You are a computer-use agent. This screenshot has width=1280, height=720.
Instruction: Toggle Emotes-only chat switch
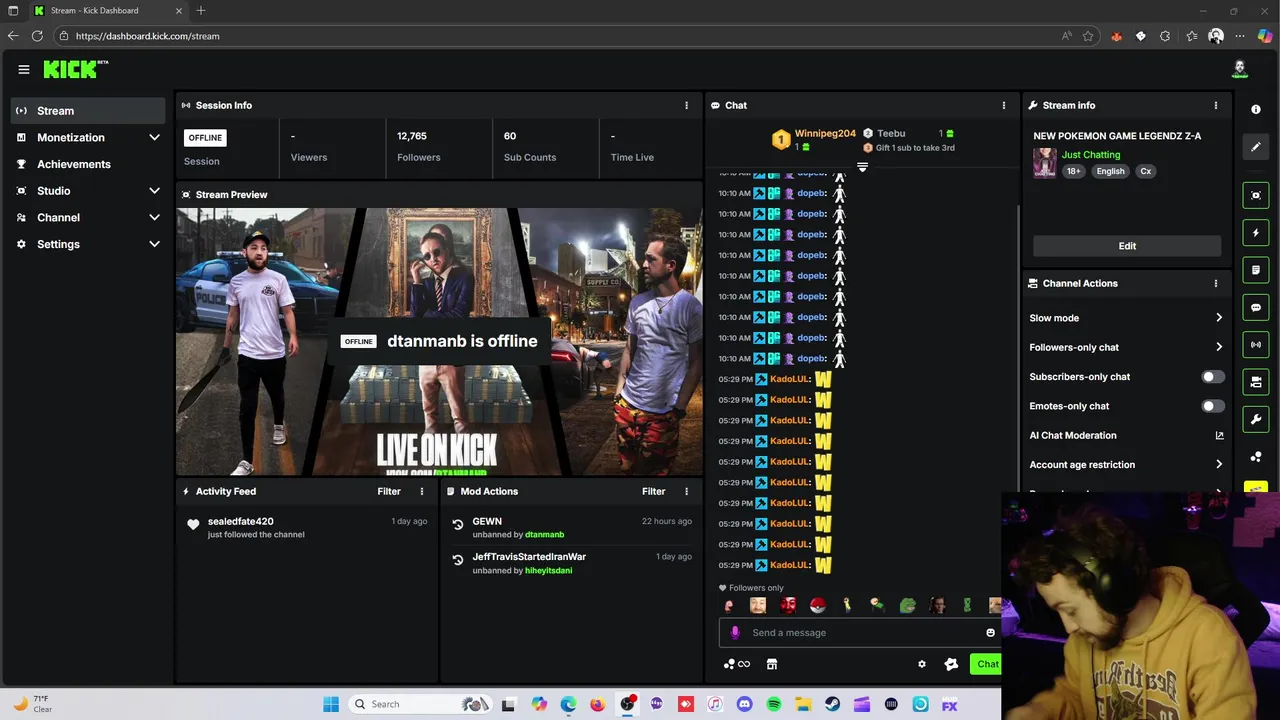[x=1212, y=406]
